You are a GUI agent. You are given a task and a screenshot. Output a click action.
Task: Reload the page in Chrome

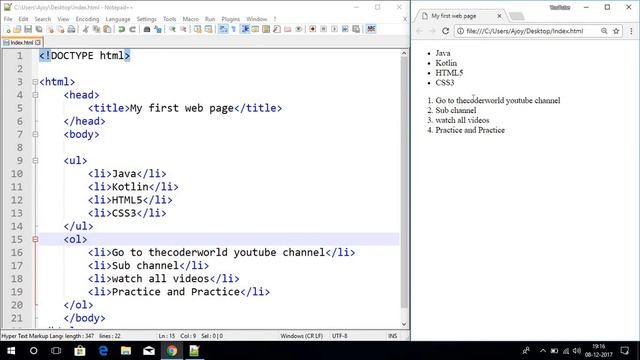pyautogui.click(x=446, y=31)
